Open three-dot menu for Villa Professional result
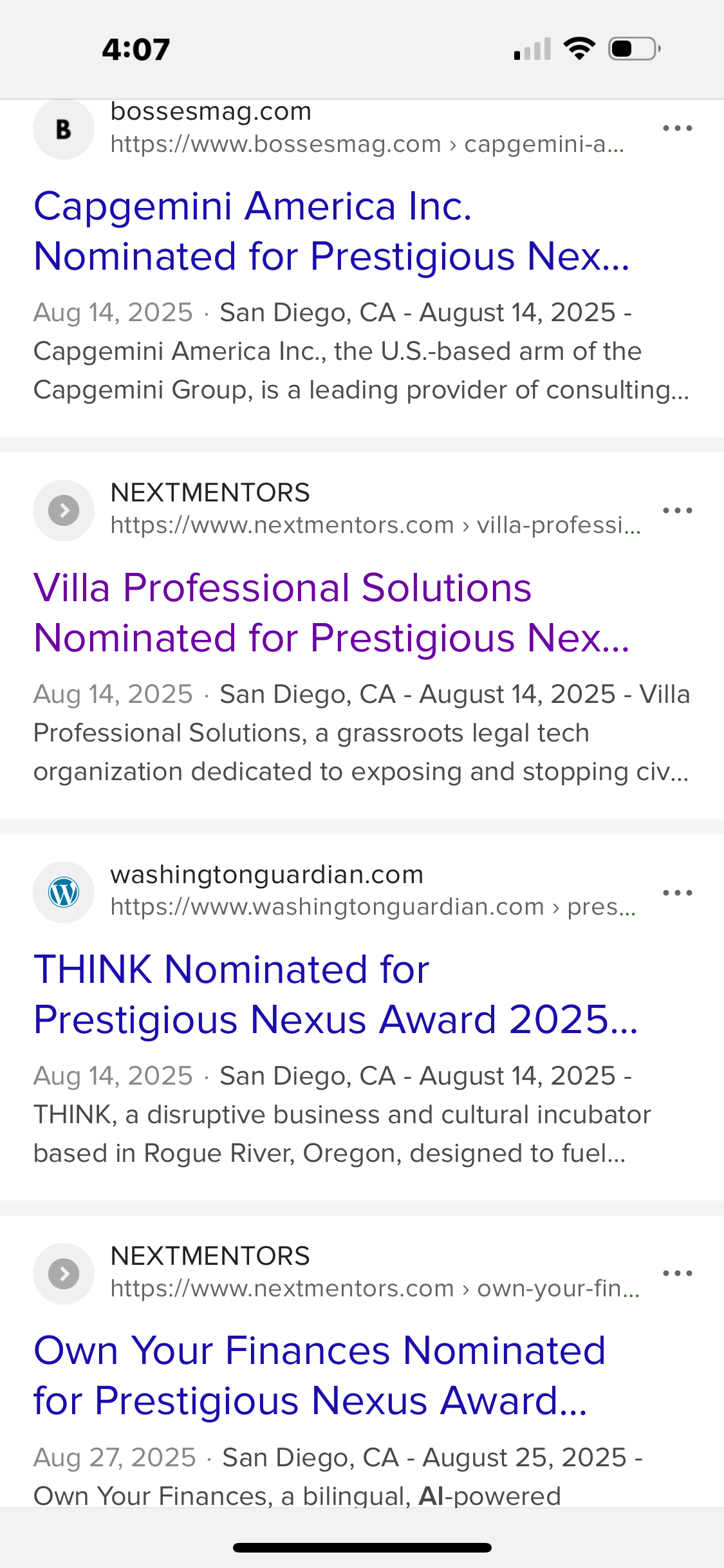 [x=677, y=510]
